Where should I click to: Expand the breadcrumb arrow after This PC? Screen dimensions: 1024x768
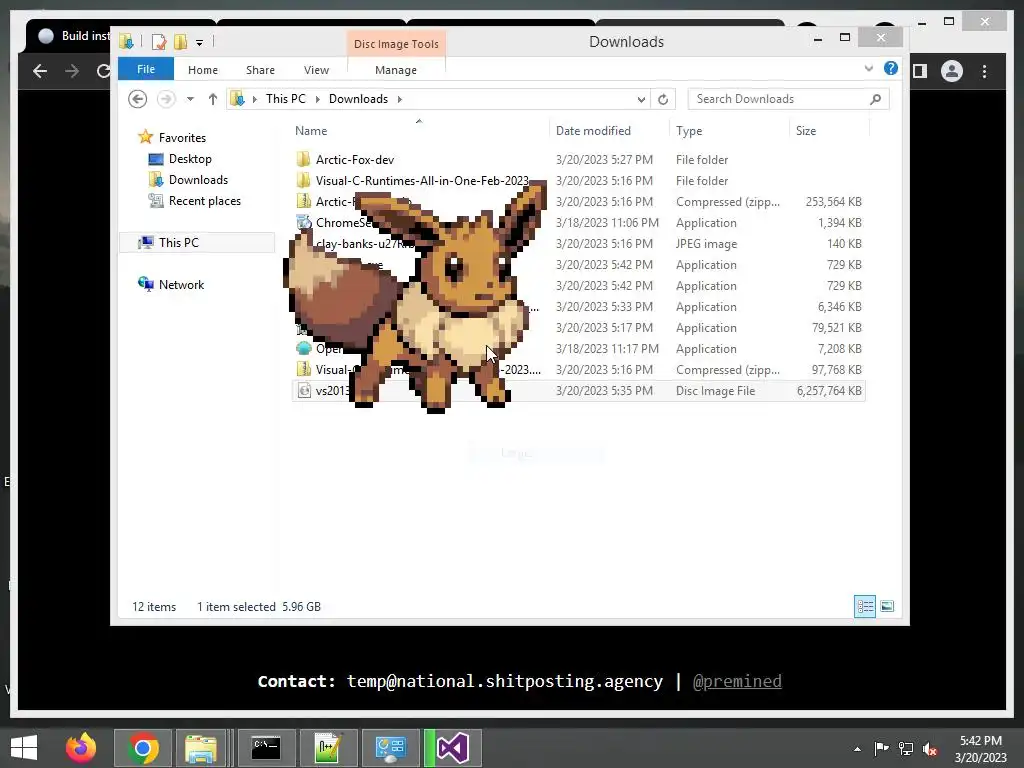click(x=317, y=99)
